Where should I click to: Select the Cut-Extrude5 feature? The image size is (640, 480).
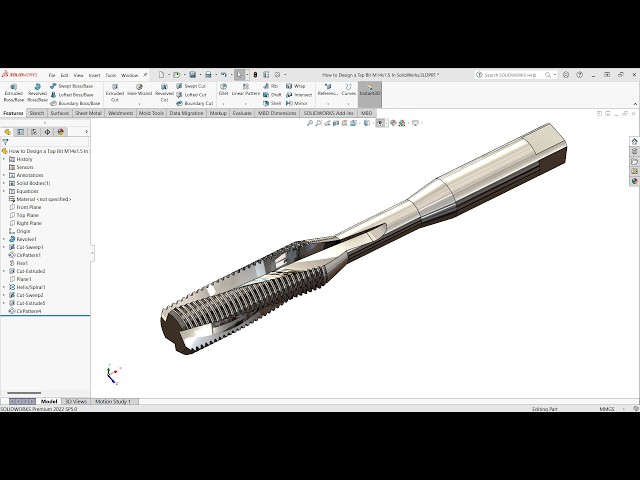coord(27,303)
